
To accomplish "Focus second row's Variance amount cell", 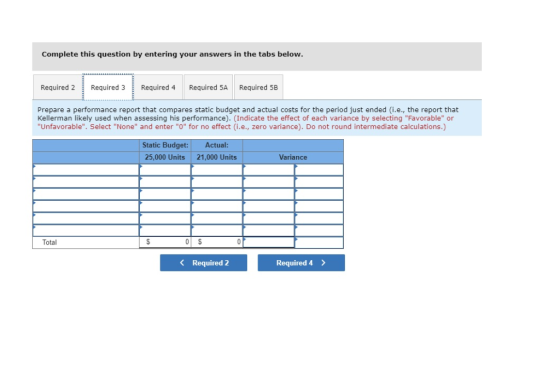I will click(x=269, y=182).
